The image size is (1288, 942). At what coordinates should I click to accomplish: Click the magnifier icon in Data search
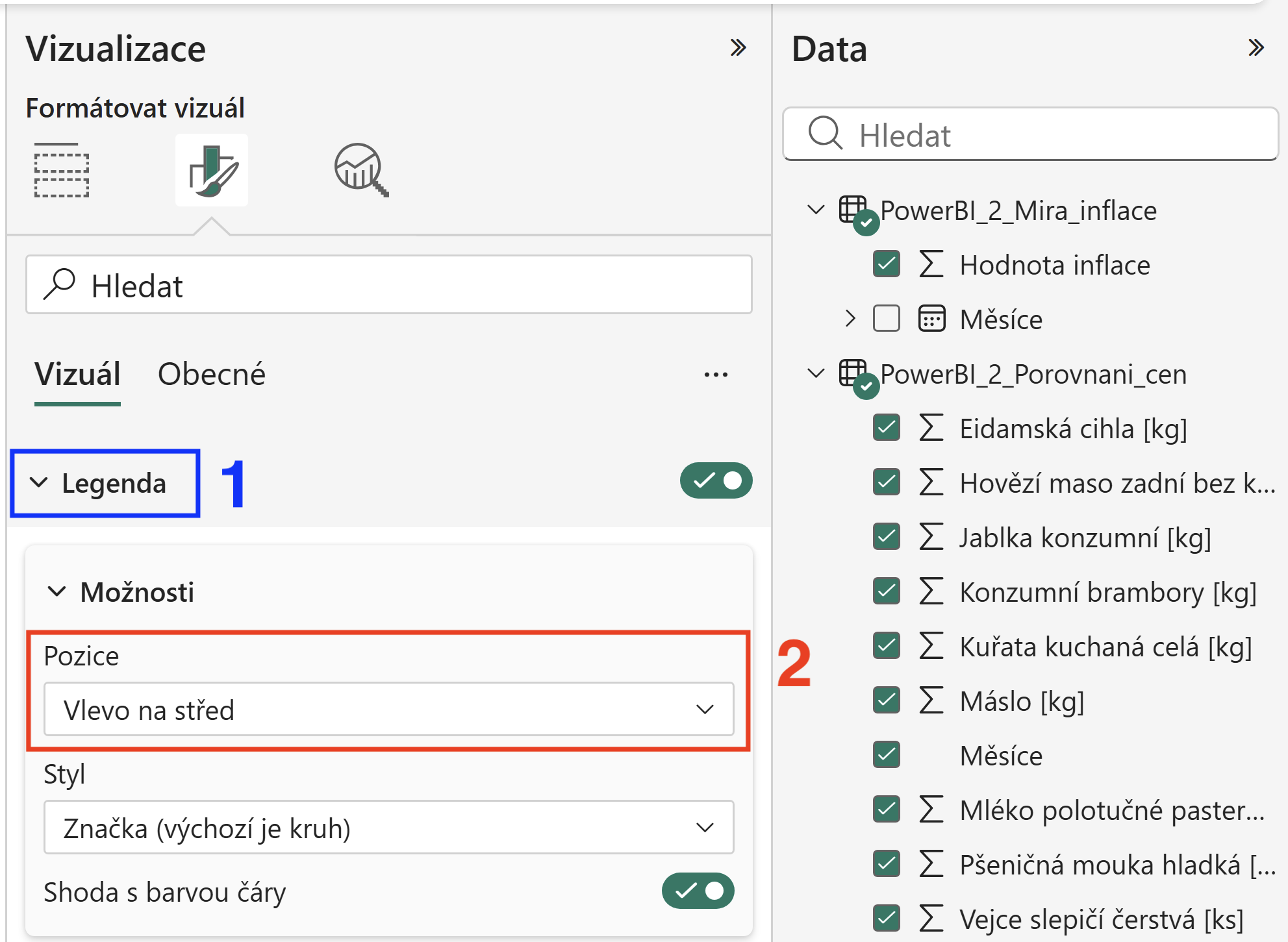click(826, 134)
